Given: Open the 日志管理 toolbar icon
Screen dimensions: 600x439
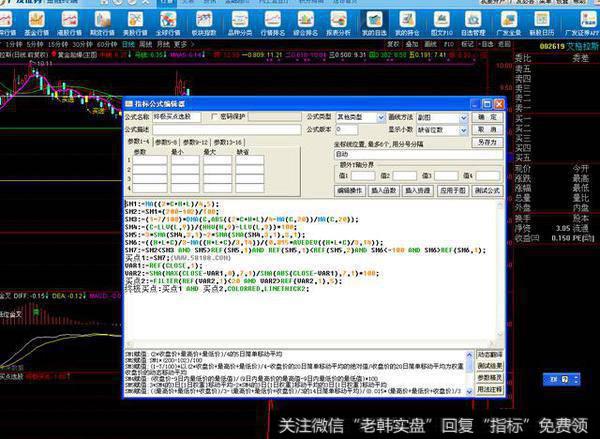Looking at the screenshot, I should click(471, 22).
